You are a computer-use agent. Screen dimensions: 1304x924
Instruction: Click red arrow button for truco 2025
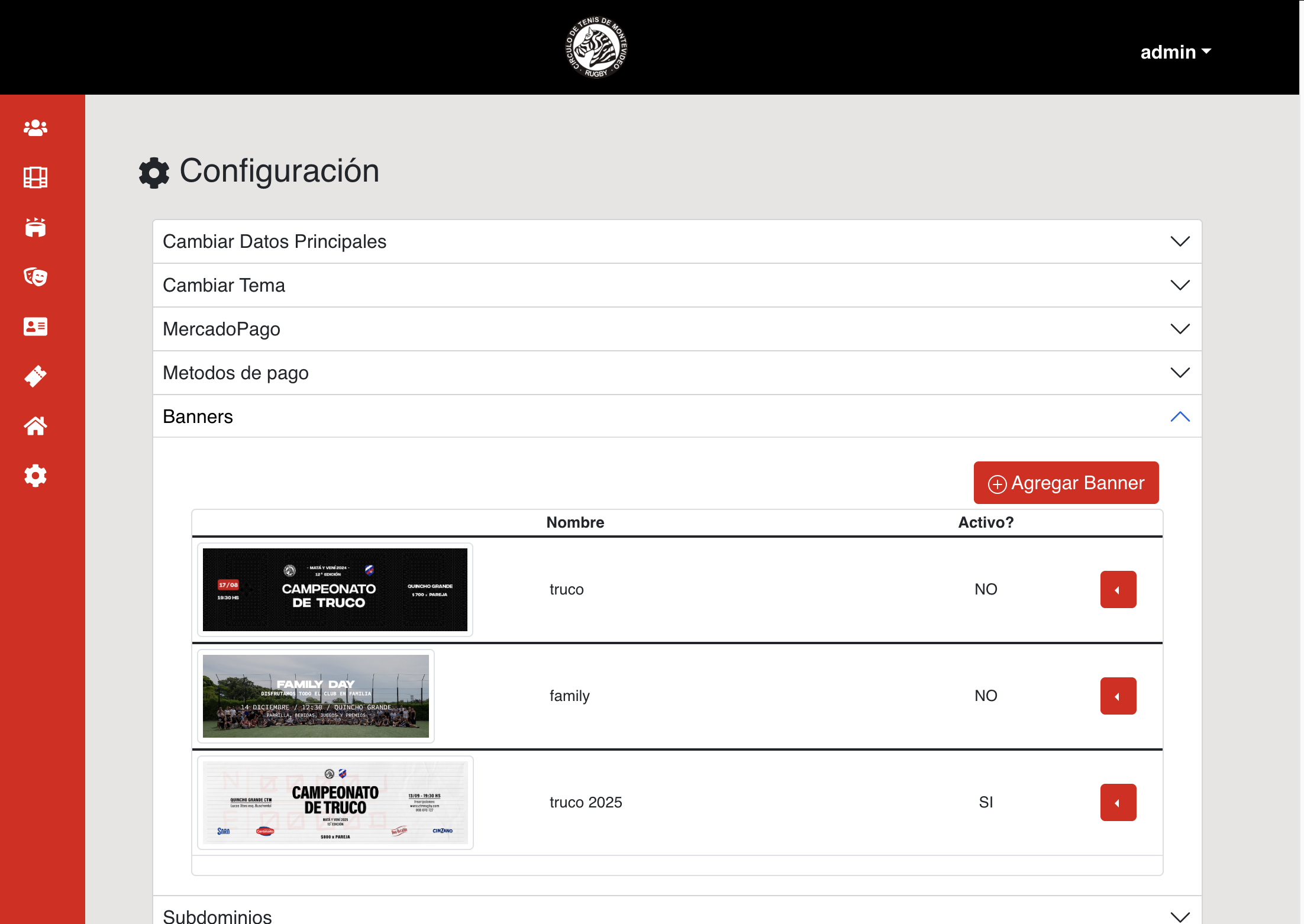point(1118,802)
